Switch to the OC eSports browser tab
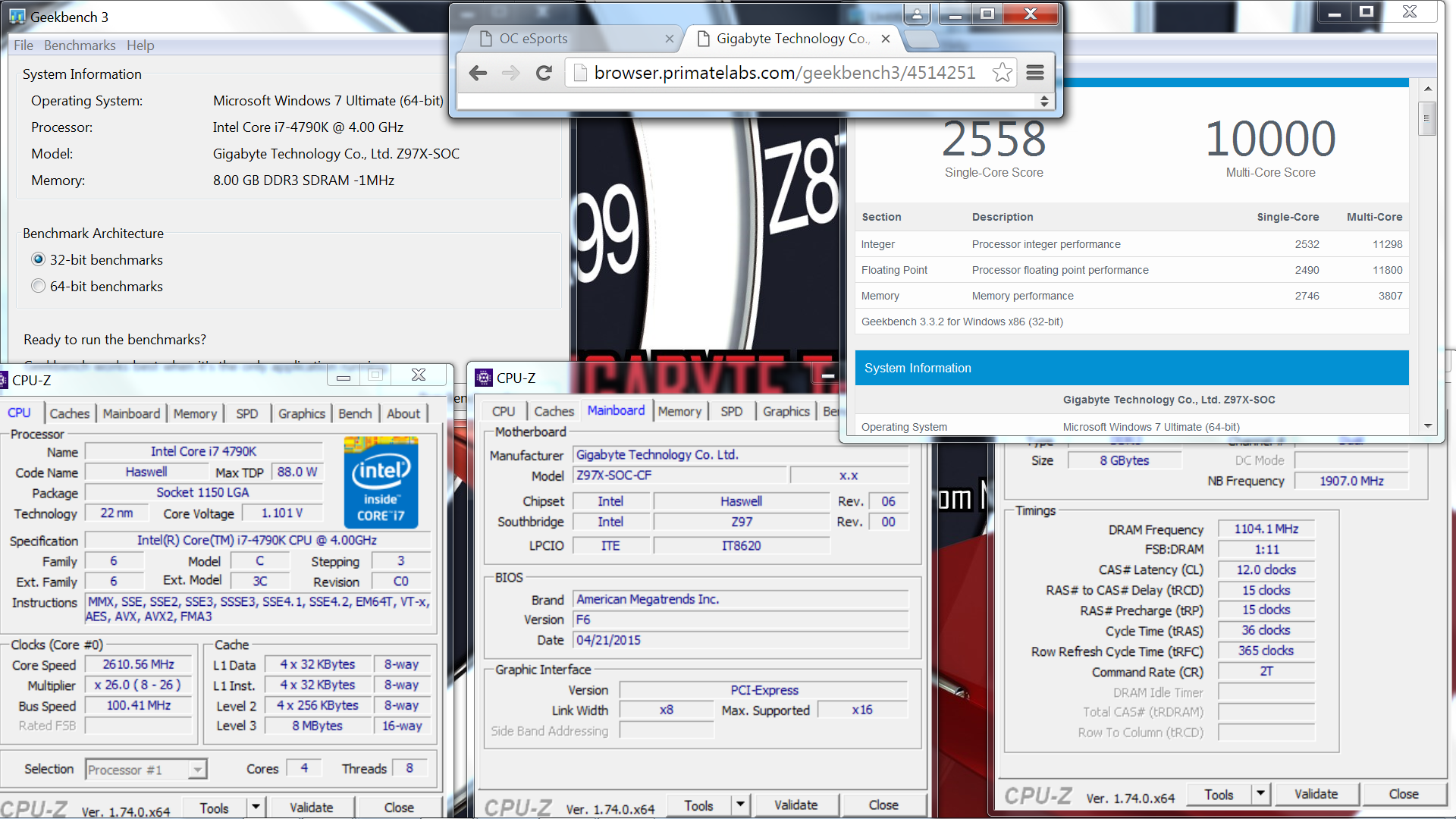Screen dimensions: 1456x819 pos(570,39)
